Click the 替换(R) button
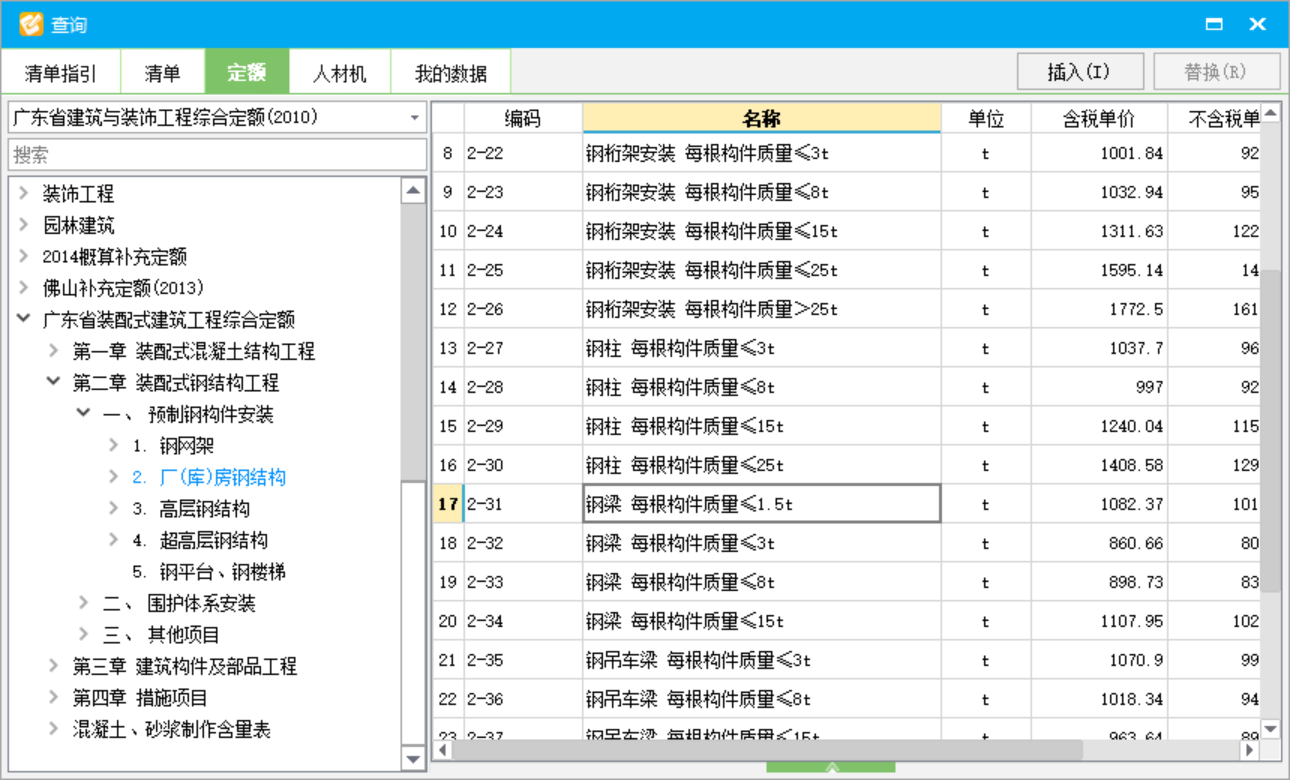The height and width of the screenshot is (780, 1290). 1216,72
